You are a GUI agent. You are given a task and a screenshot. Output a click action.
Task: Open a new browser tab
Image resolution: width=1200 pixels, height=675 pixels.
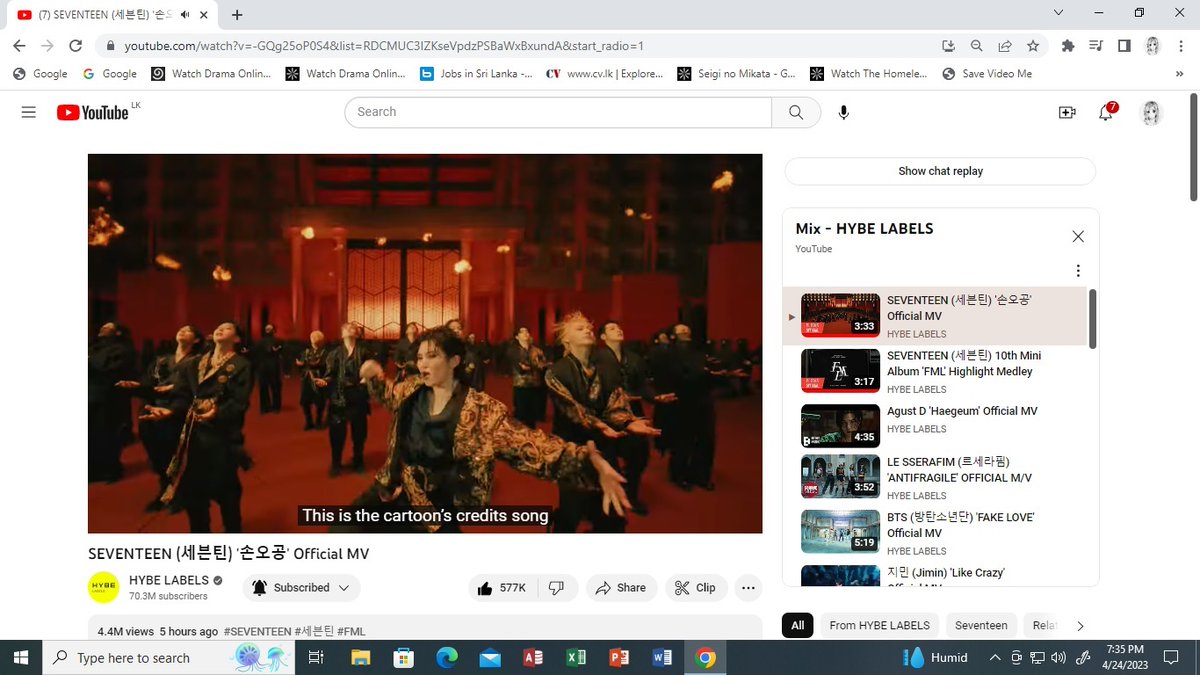pos(237,15)
